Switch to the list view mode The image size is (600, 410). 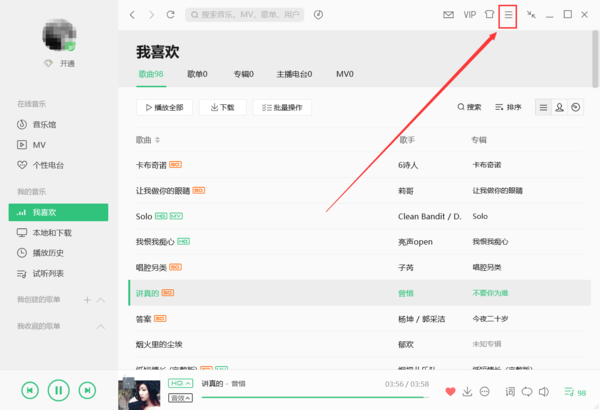[x=543, y=107]
